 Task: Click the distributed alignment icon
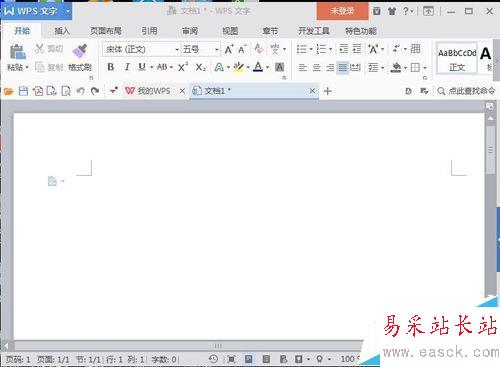click(x=355, y=67)
